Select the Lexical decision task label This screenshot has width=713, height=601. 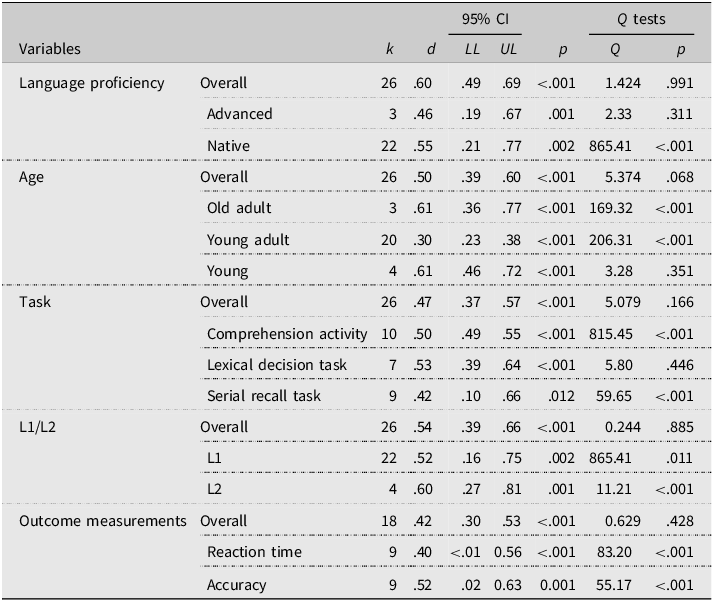point(276,365)
